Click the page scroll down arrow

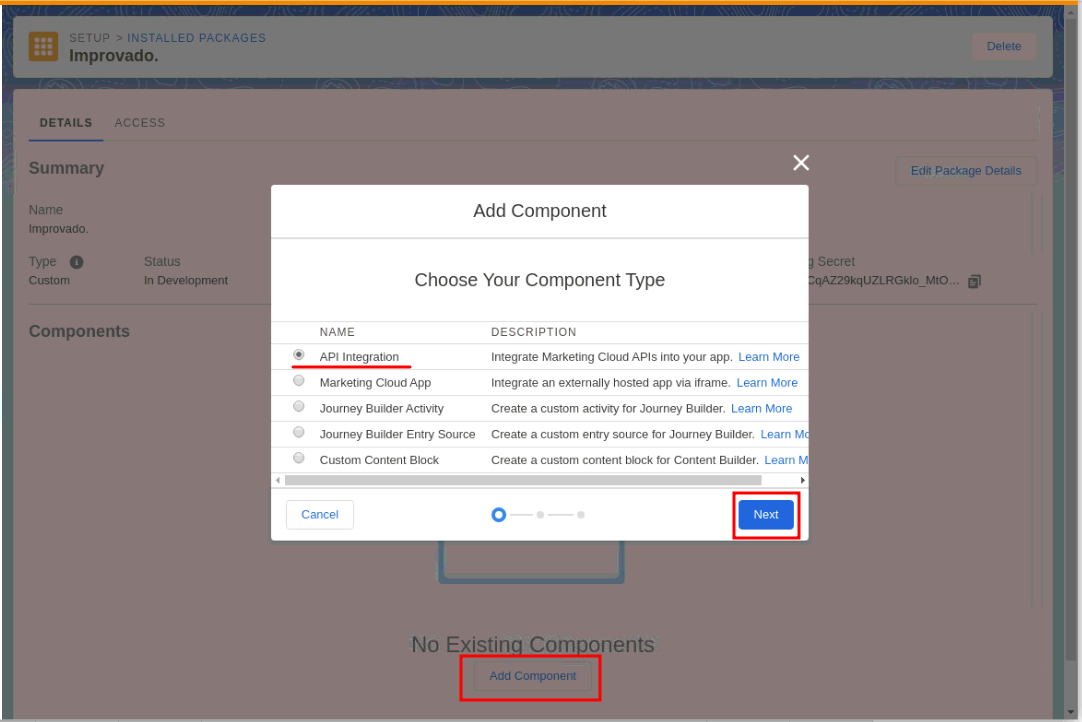click(x=1070, y=712)
